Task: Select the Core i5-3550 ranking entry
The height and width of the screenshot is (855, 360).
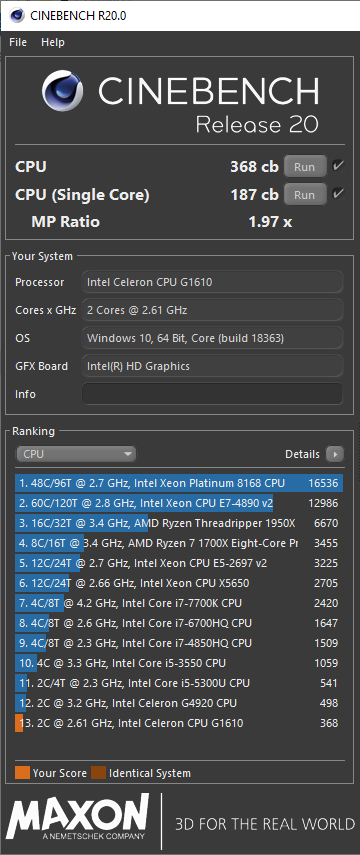Action: tap(179, 663)
